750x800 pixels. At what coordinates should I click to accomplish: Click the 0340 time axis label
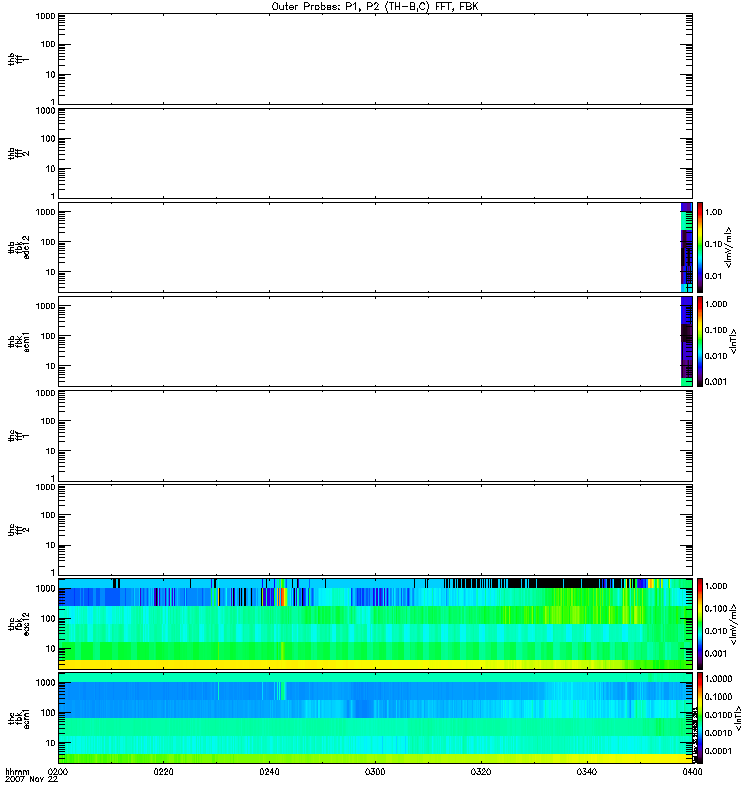(x=587, y=772)
